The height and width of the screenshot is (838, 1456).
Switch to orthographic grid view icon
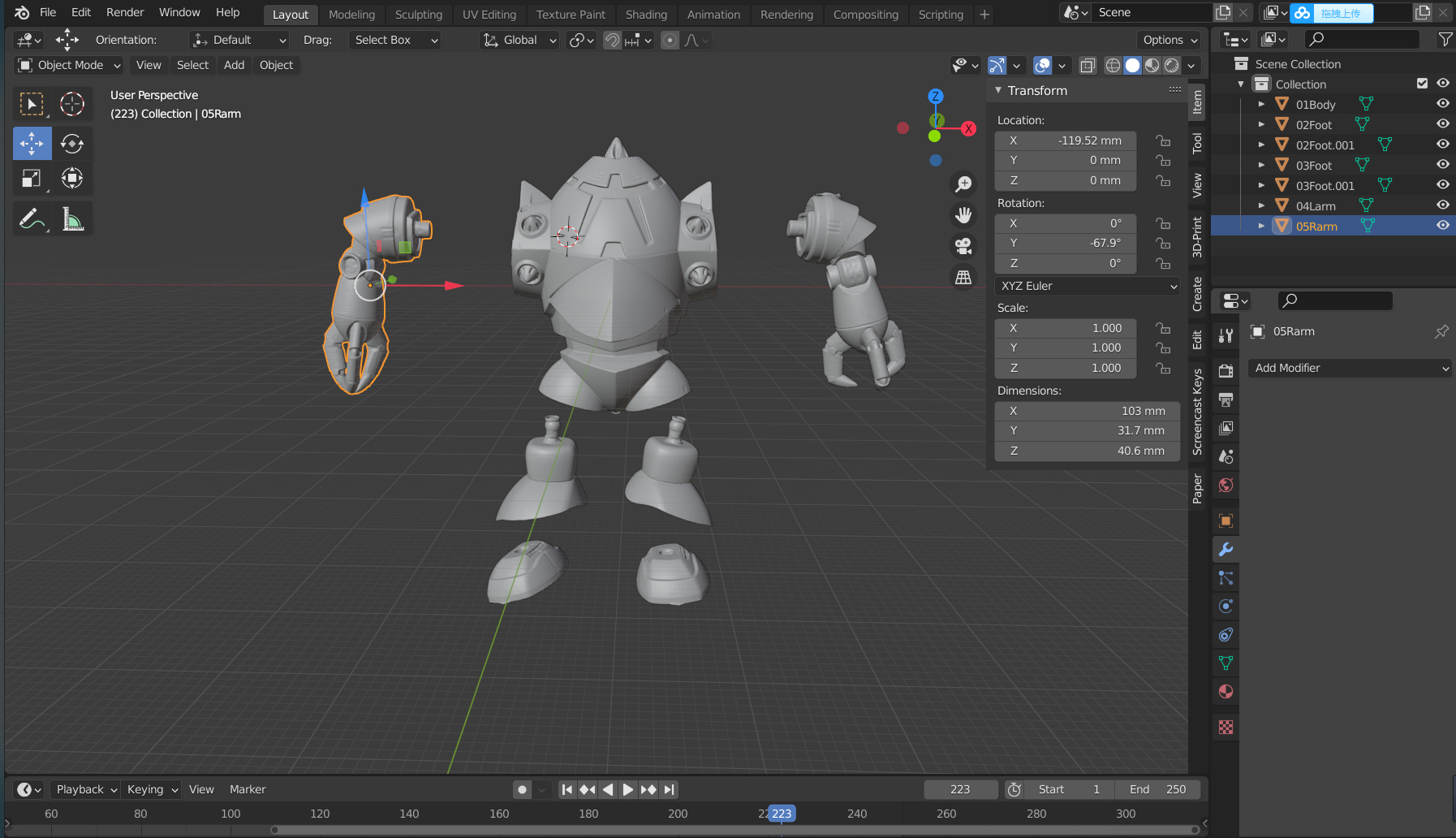coord(963,278)
